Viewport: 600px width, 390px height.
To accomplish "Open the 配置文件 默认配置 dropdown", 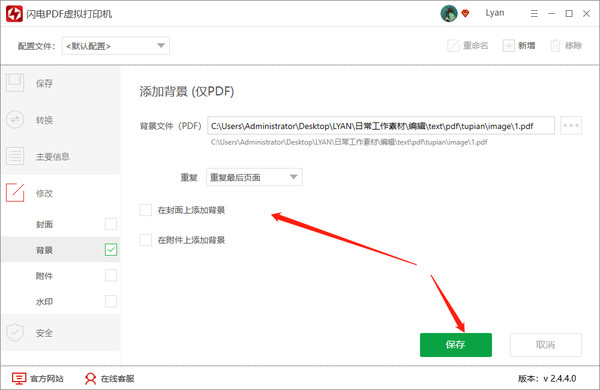I will pyautogui.click(x=116, y=46).
